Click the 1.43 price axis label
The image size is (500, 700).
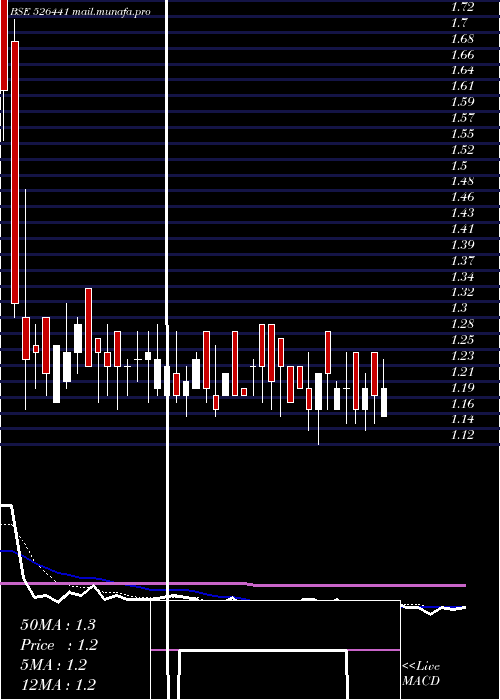click(462, 213)
